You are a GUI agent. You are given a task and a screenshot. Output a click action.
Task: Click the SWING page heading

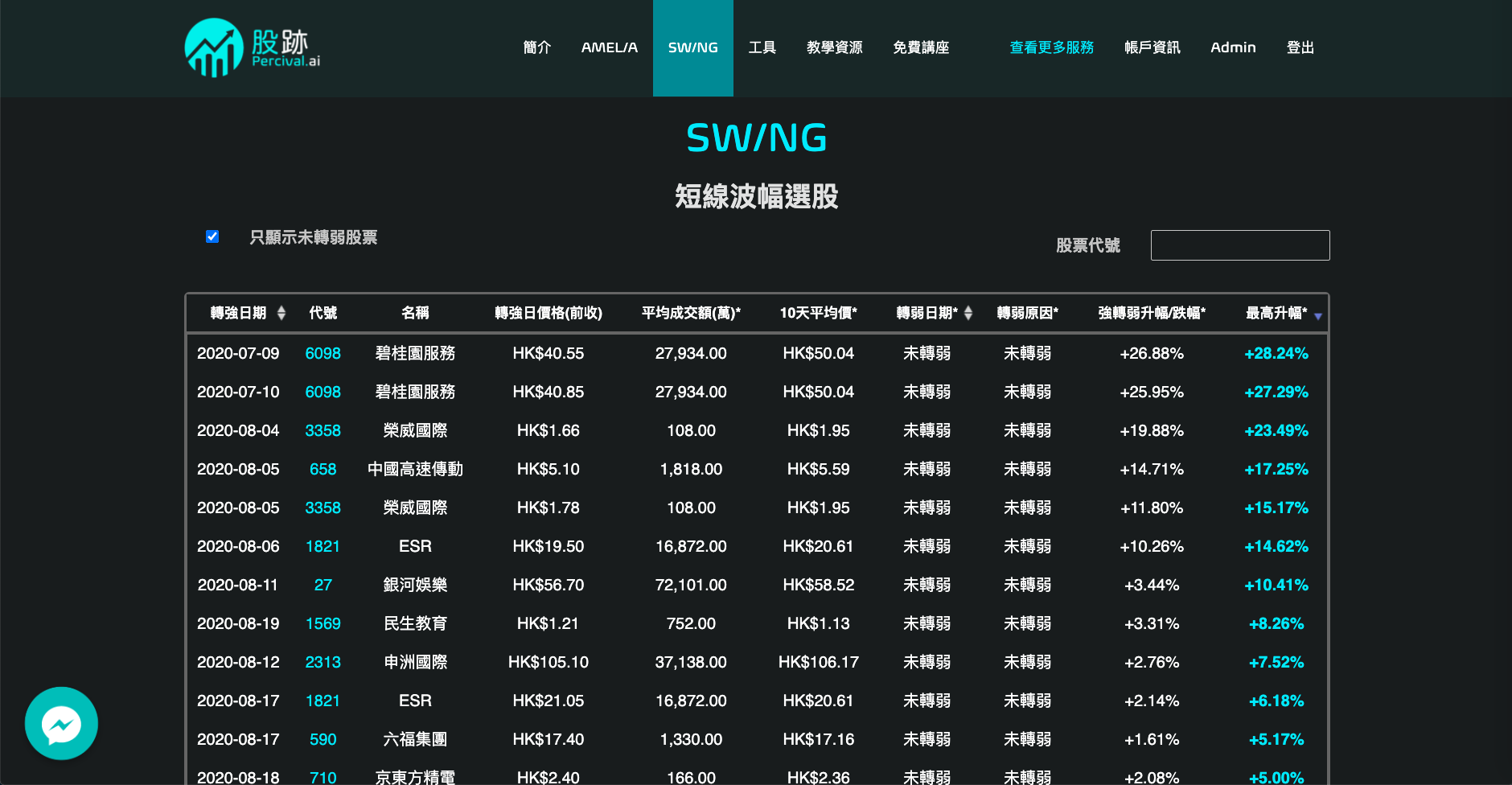pos(756,138)
